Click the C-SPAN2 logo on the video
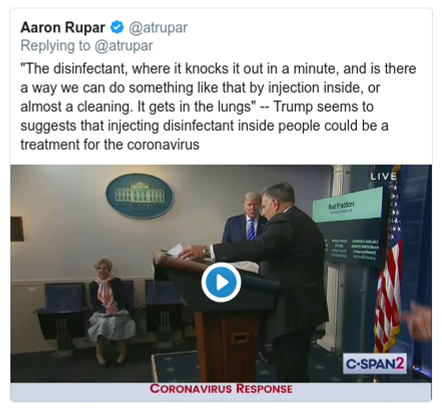Image resolution: width=442 pixels, height=410 pixels. 375,363
